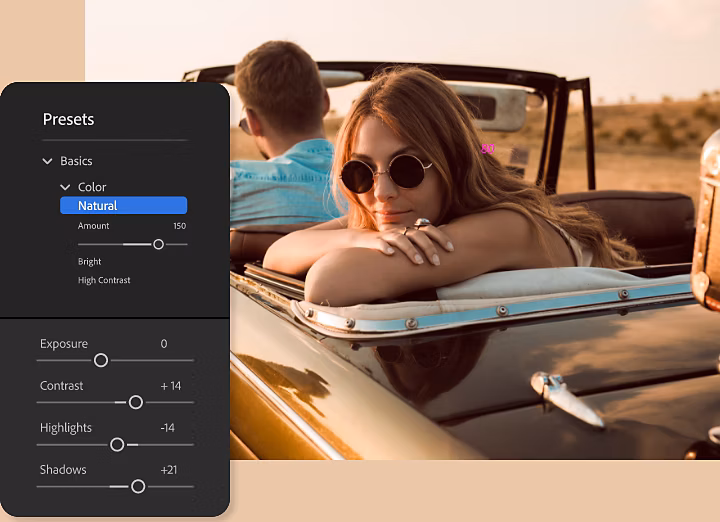
Task: Click the Amount value 150
Action: tap(180, 226)
